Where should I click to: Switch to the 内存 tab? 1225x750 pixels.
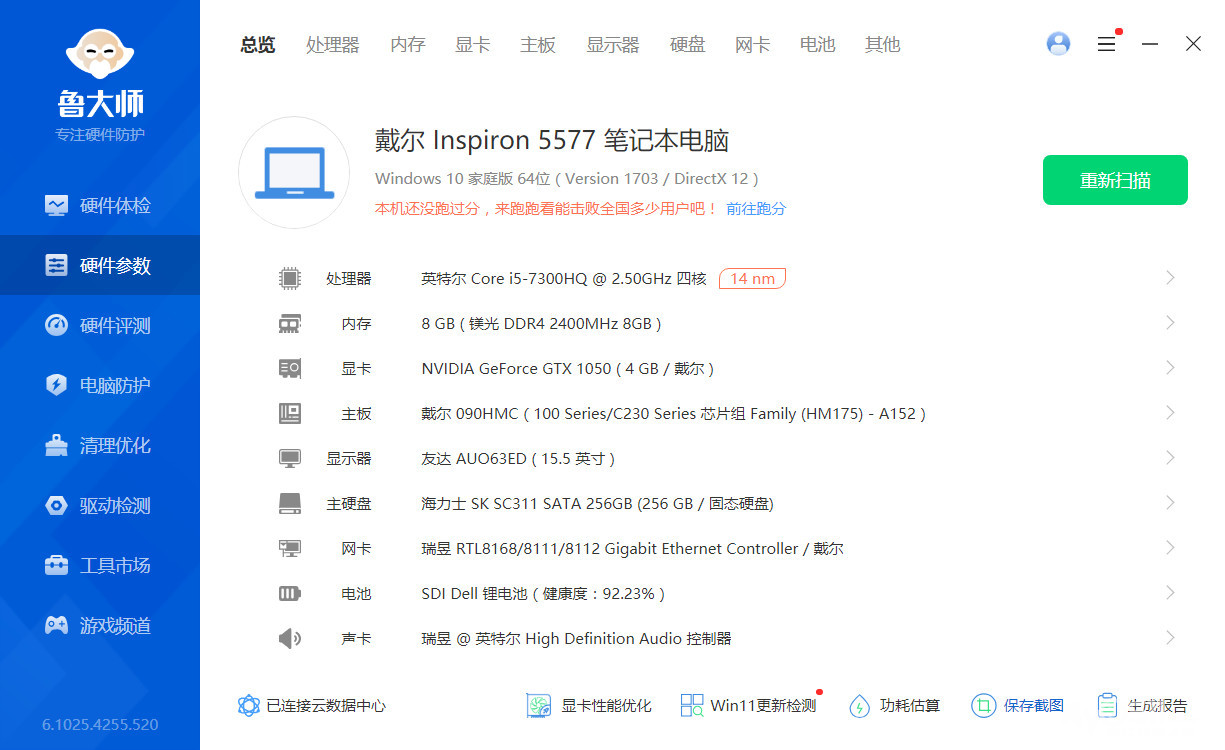408,44
